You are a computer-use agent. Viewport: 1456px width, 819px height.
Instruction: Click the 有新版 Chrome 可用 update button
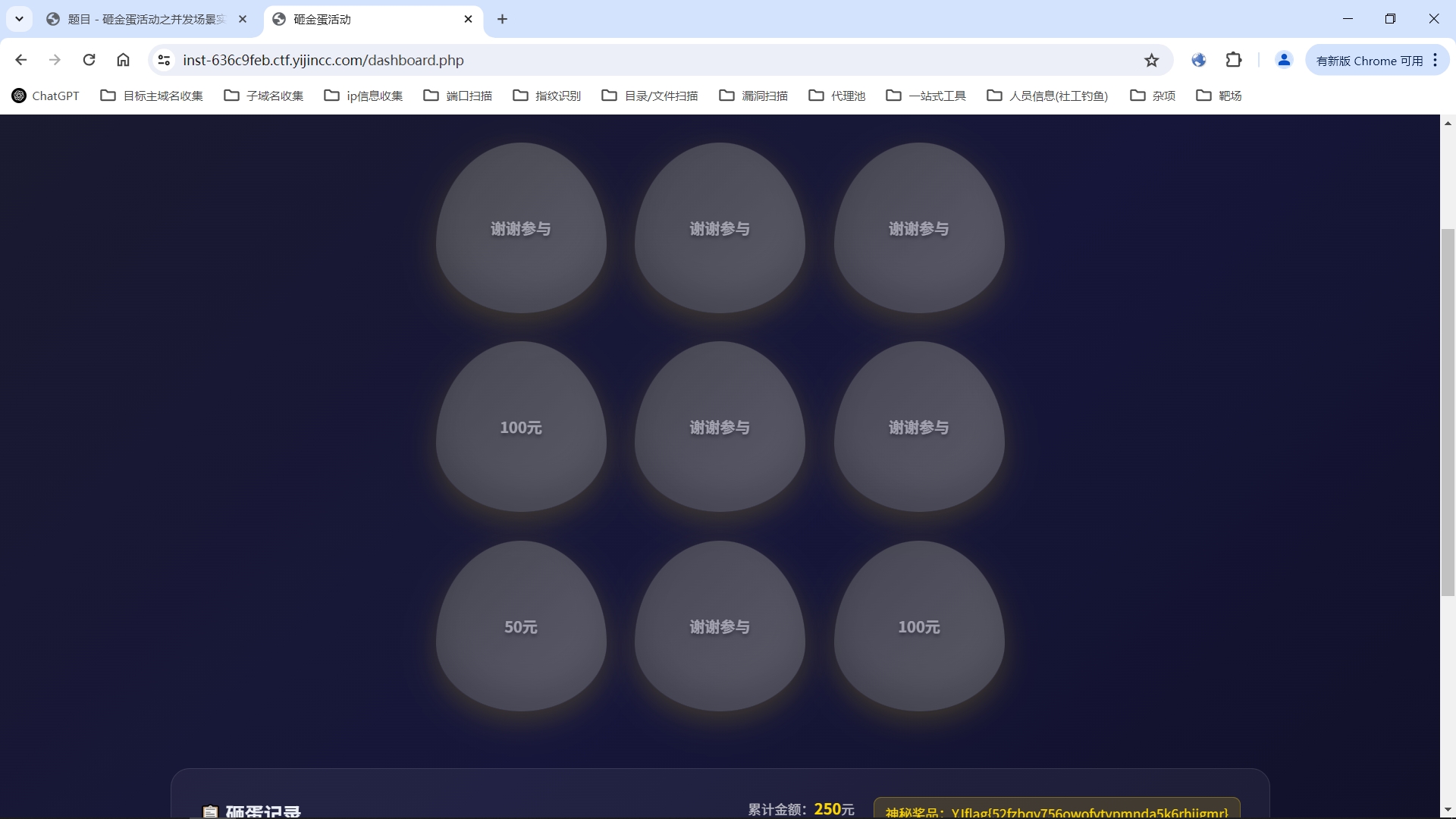point(1369,60)
